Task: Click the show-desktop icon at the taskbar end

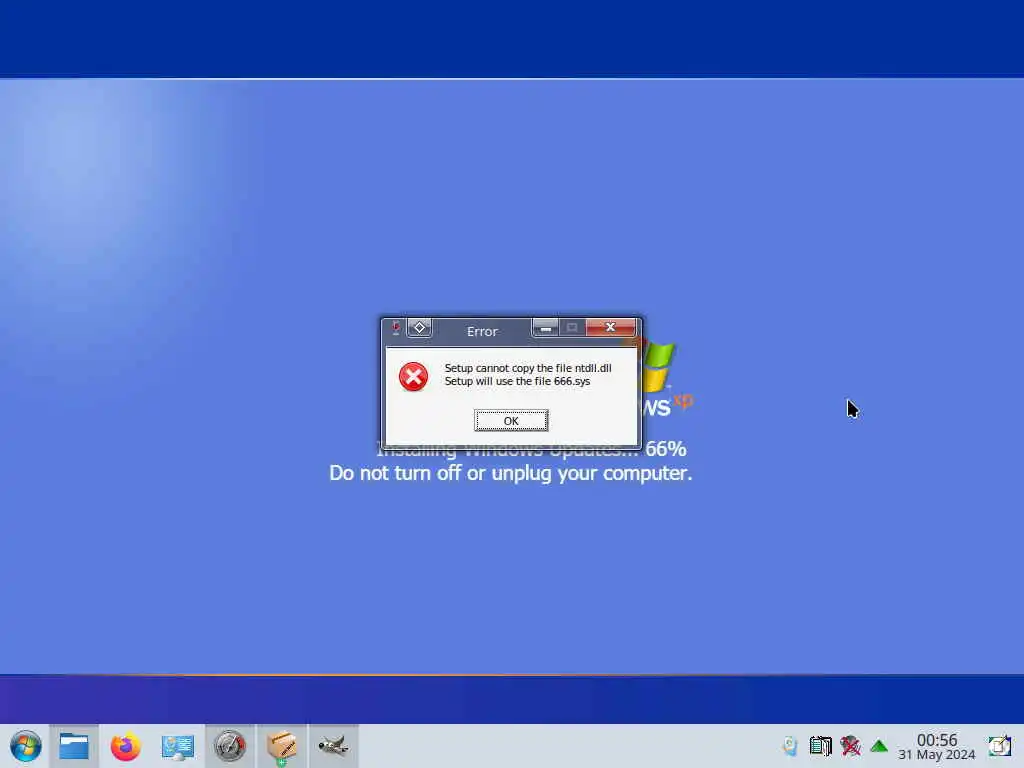Action: (x=999, y=746)
